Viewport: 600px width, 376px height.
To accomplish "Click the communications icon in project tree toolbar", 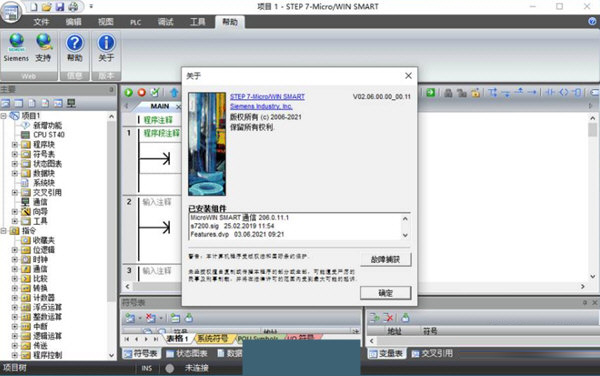I will click(x=71, y=103).
